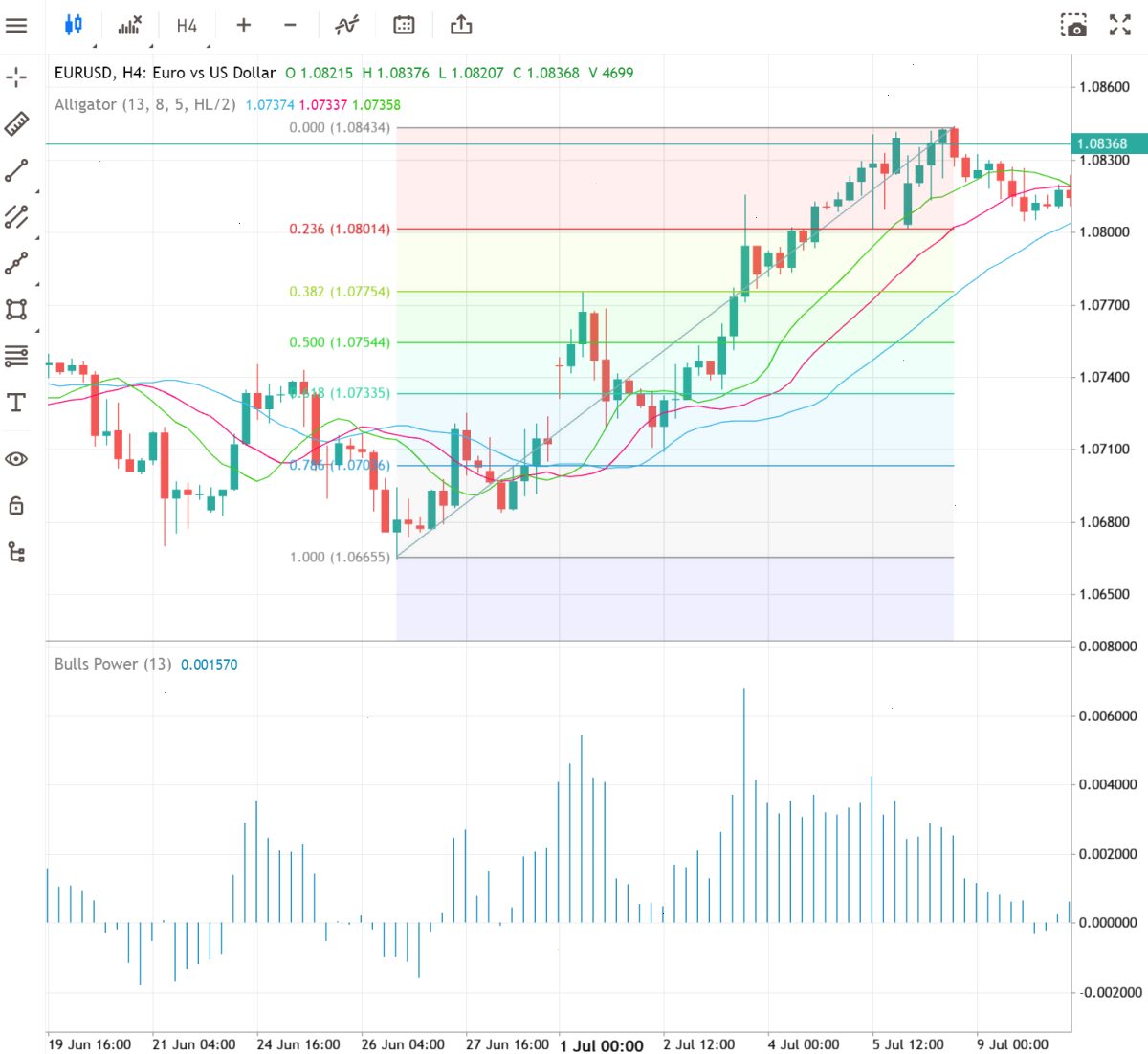Open the H4 timeframe selector
This screenshot has height=1054, width=1148.
click(187, 25)
